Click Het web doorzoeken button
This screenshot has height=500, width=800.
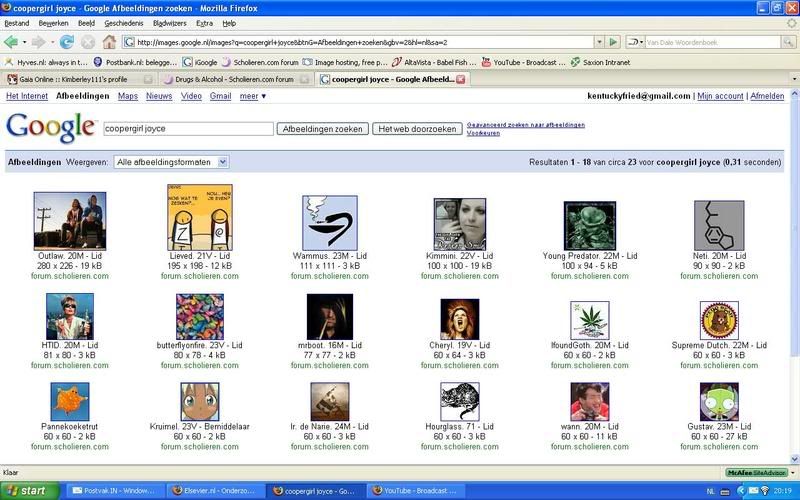(x=417, y=129)
